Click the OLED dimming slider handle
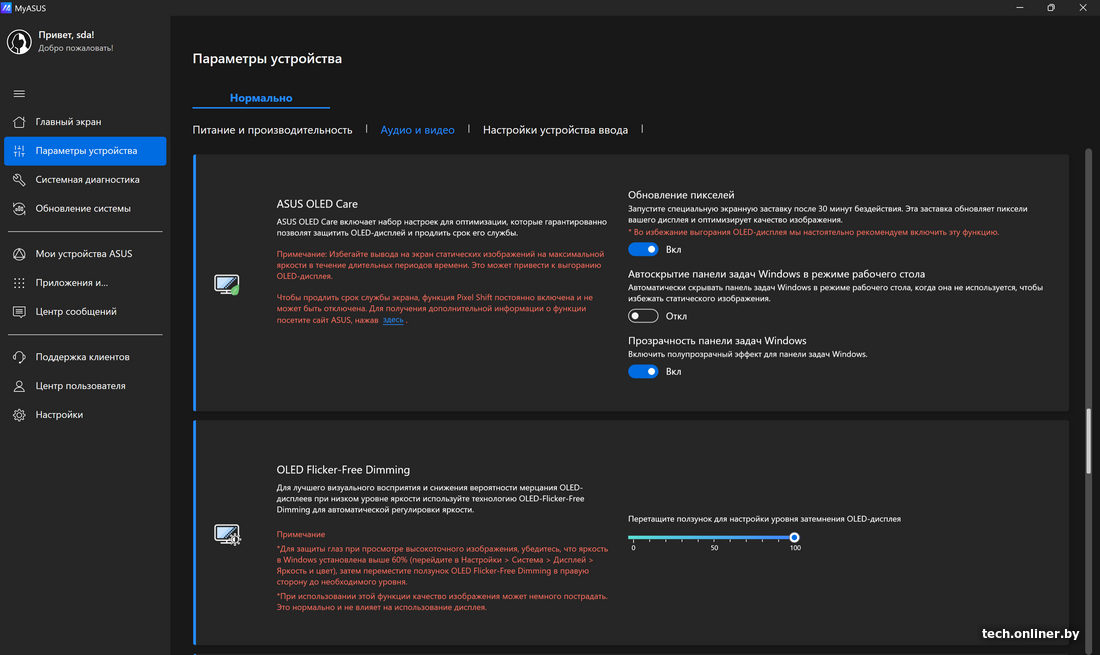Image resolution: width=1100 pixels, height=655 pixels. 794,537
